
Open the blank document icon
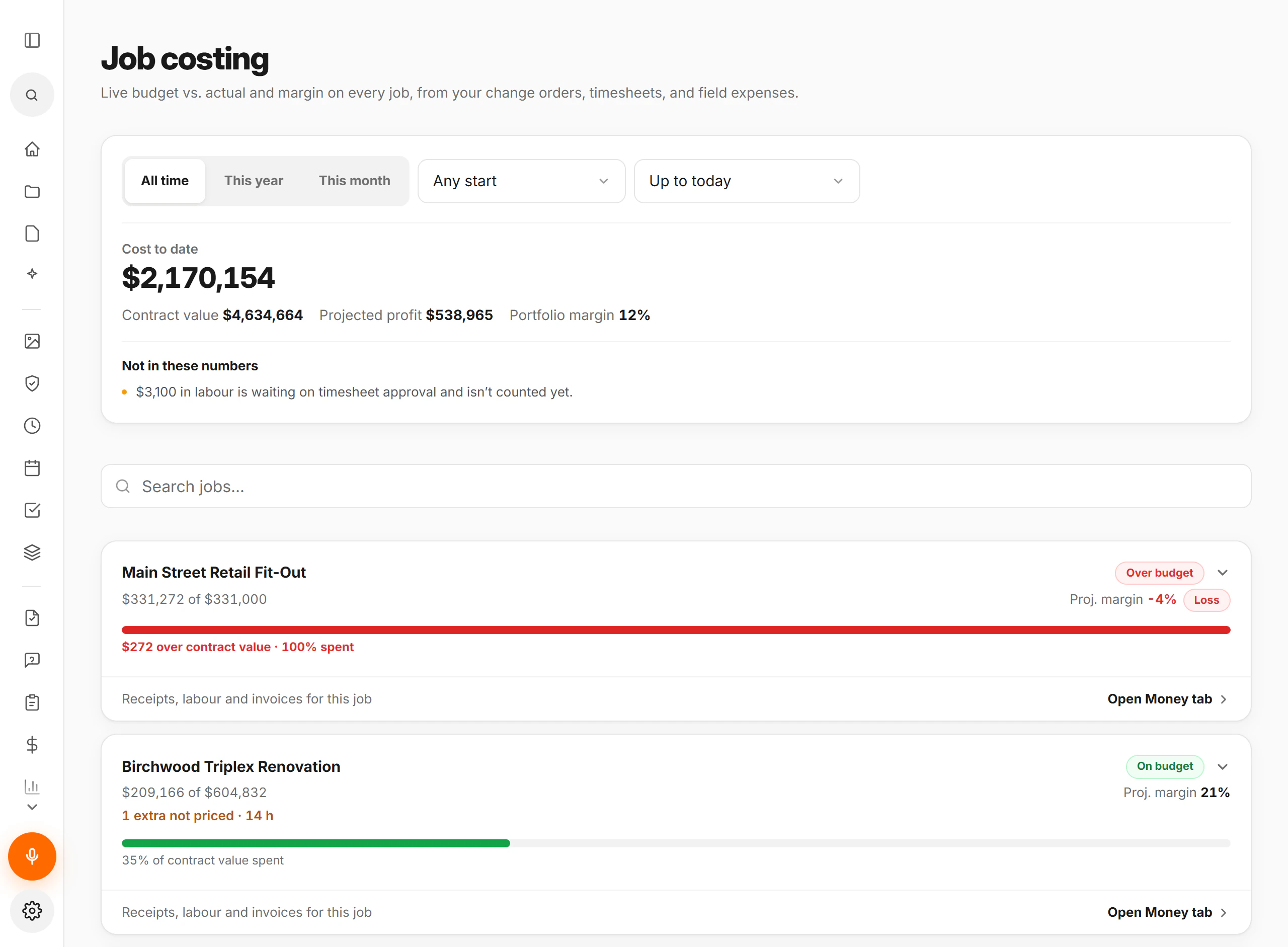tap(32, 234)
